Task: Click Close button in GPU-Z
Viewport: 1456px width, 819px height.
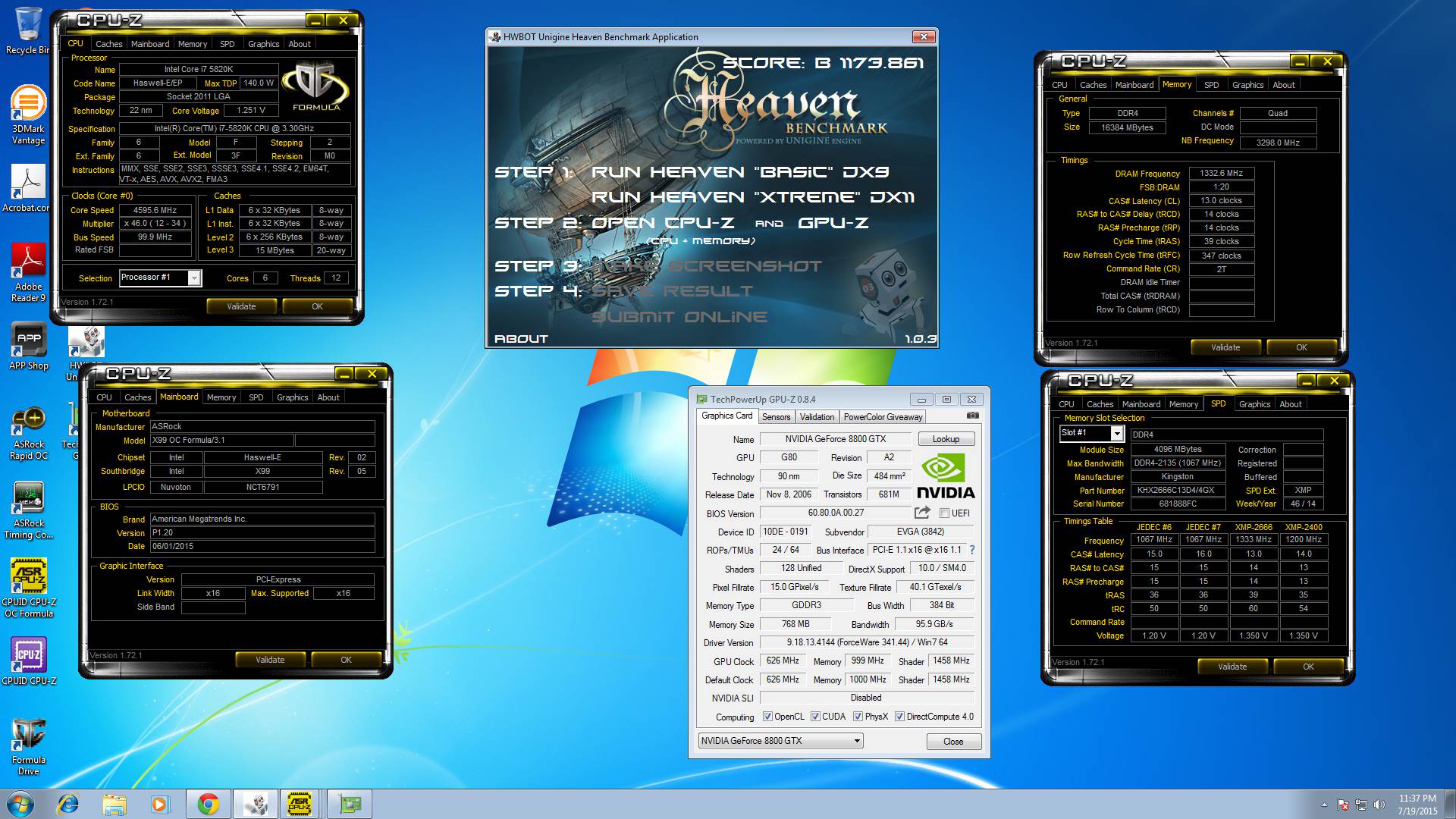Action: pos(953,742)
